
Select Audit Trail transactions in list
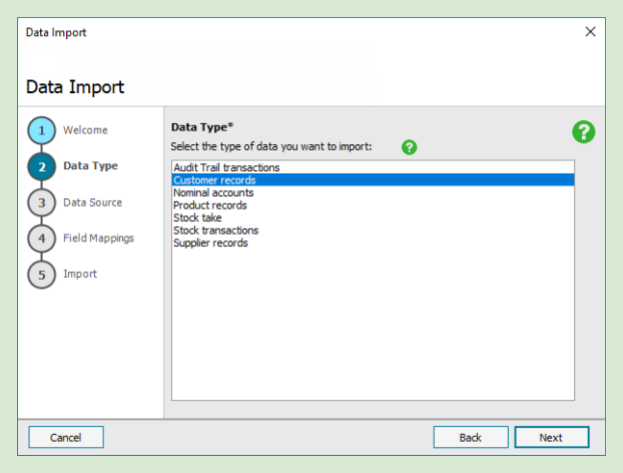point(226,168)
